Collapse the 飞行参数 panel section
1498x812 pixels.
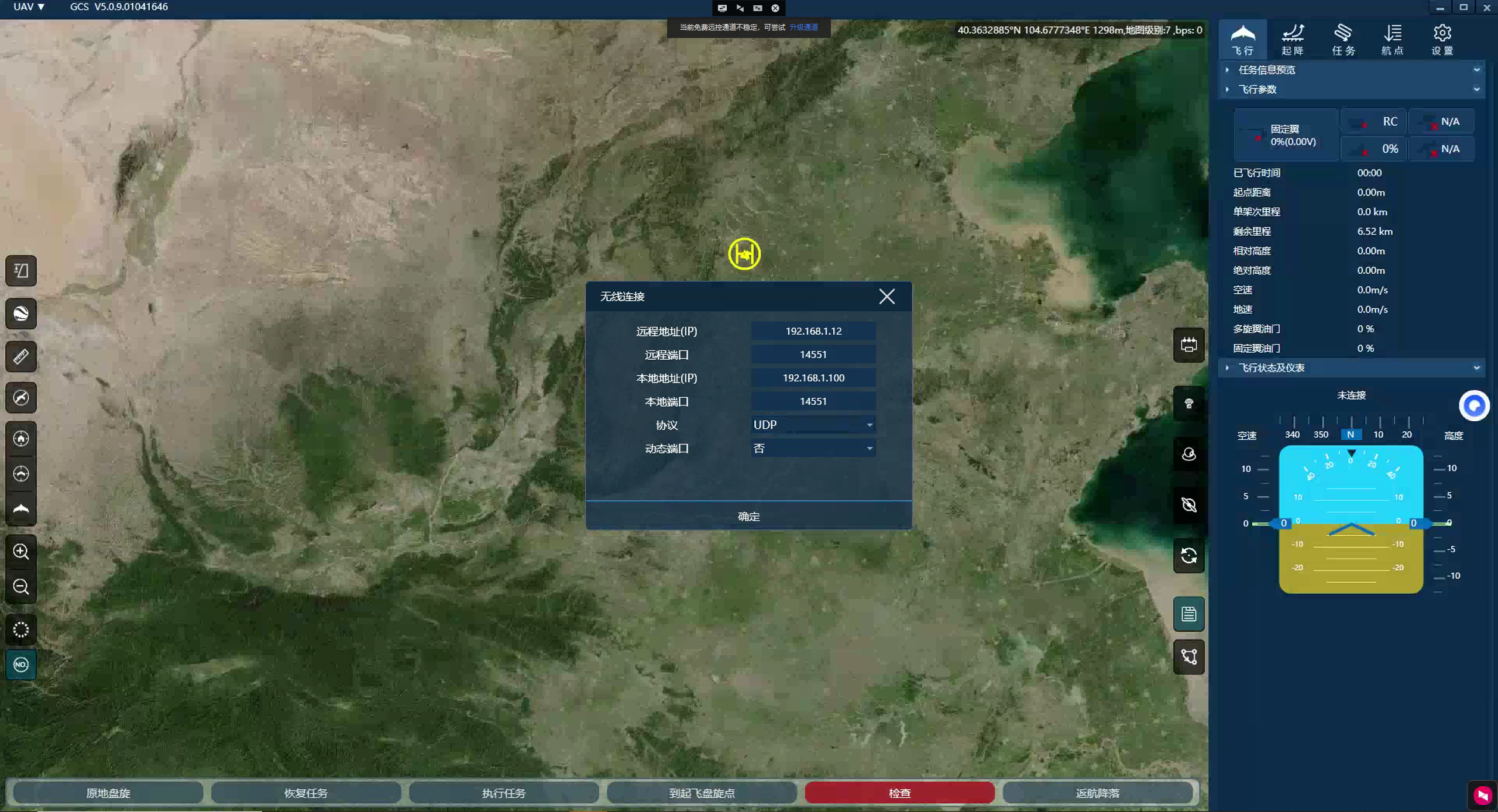click(1476, 90)
